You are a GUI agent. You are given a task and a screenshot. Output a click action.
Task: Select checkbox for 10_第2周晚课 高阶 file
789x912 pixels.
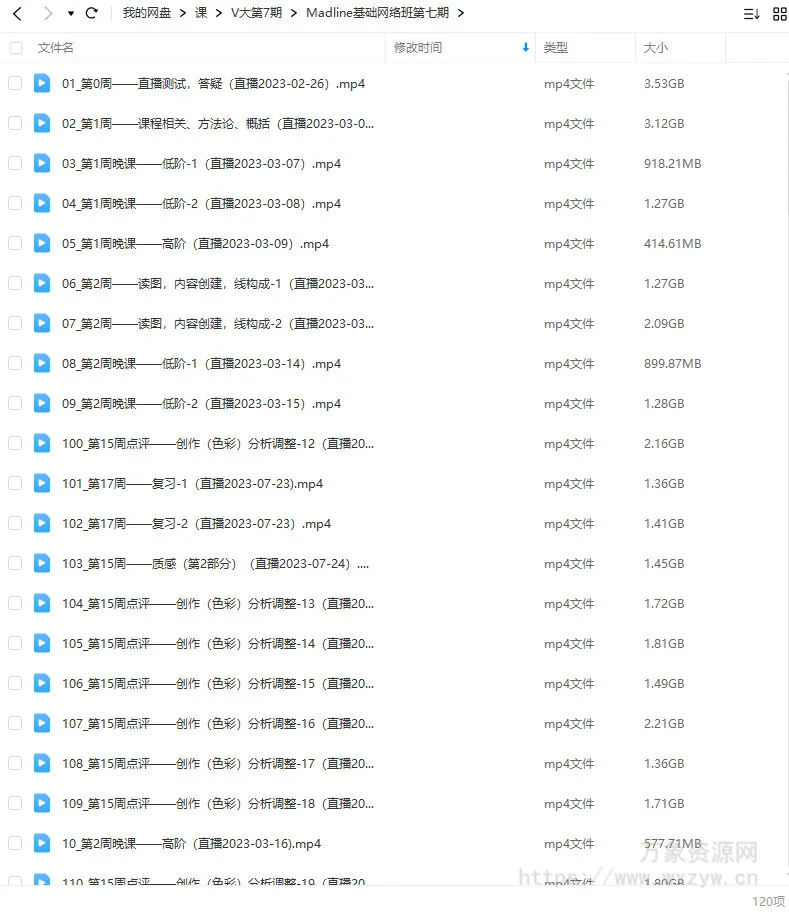click(x=15, y=843)
